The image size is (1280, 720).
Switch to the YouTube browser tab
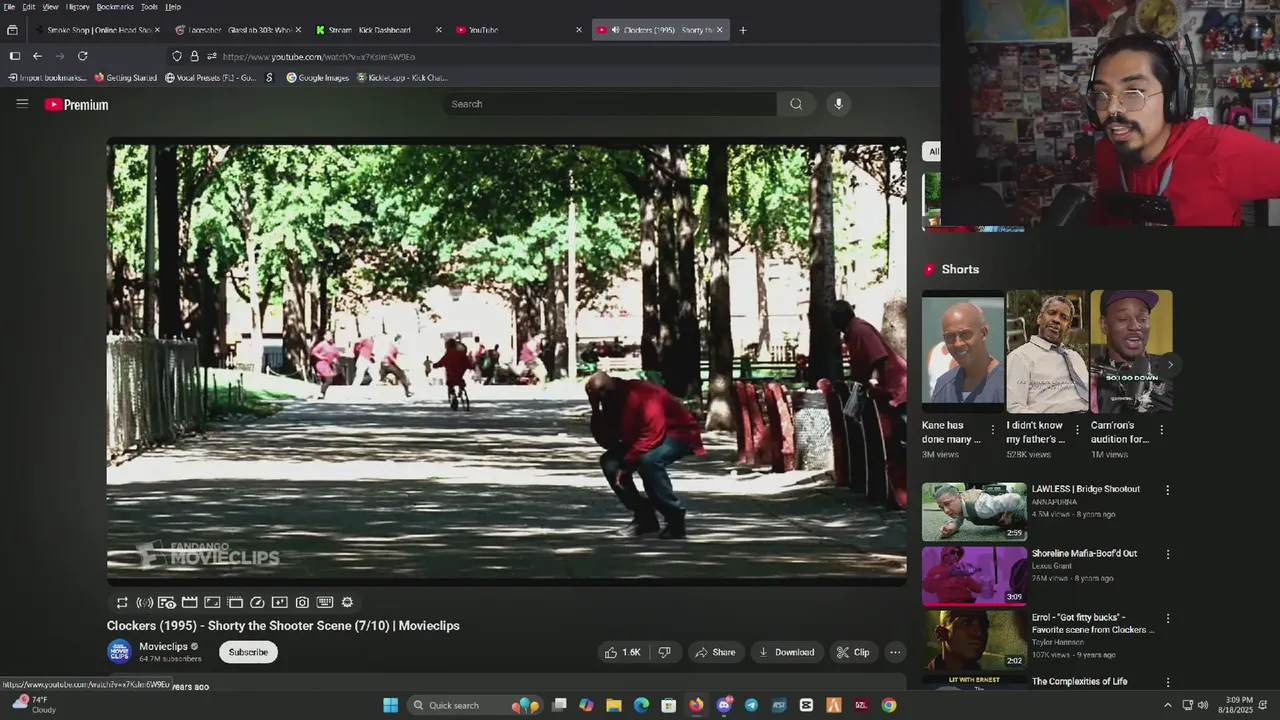coord(518,30)
